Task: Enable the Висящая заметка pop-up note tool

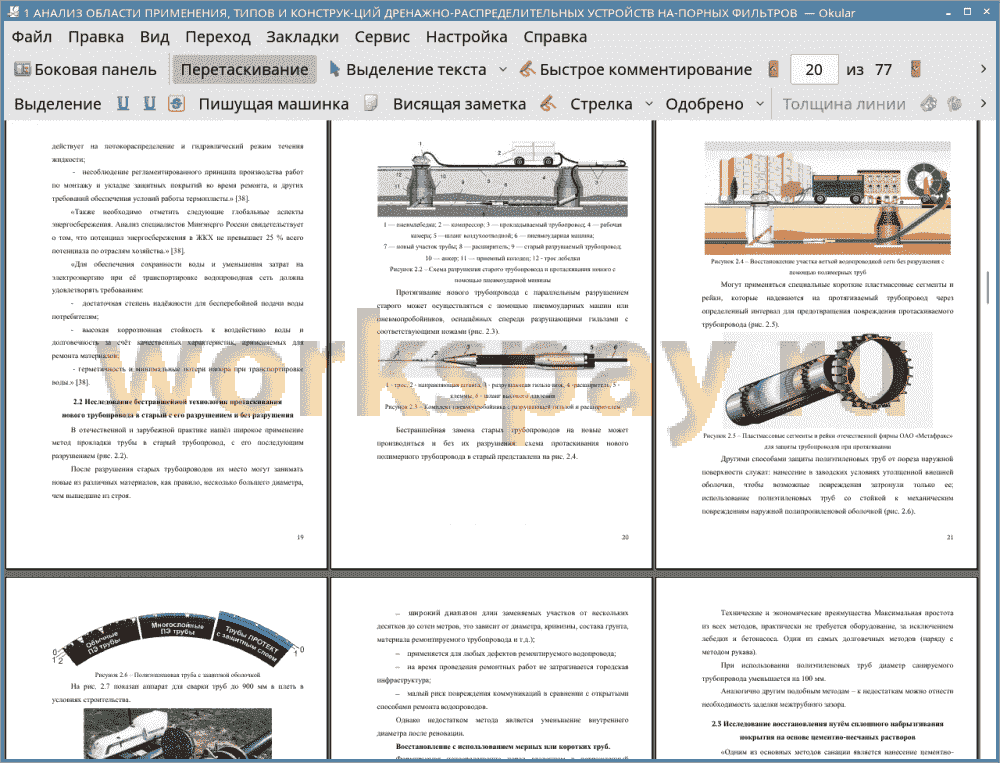Action: pos(459,104)
